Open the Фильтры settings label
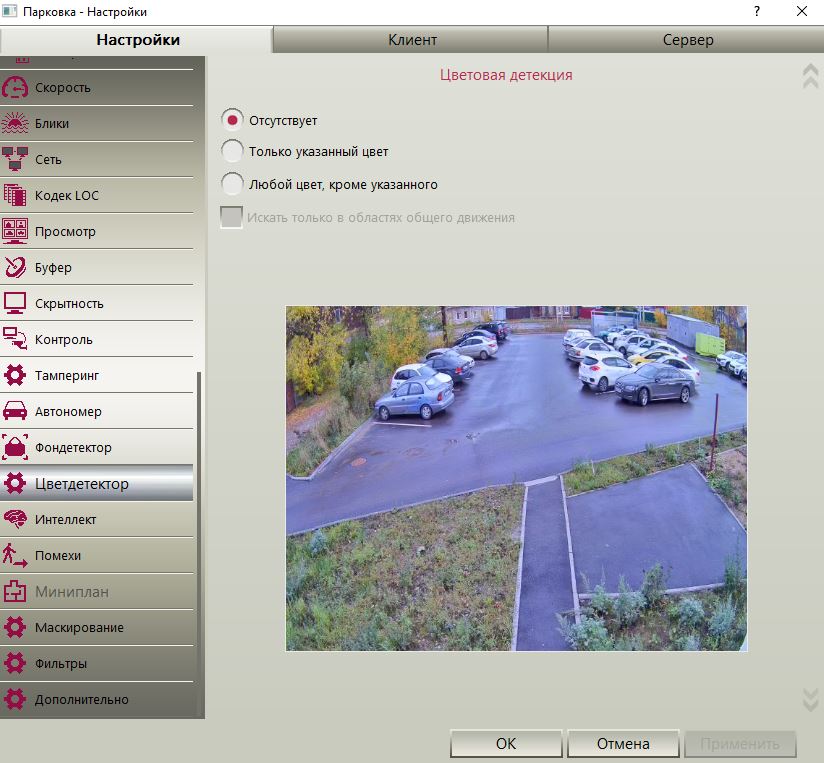The width and height of the screenshot is (824, 763). click(60, 664)
